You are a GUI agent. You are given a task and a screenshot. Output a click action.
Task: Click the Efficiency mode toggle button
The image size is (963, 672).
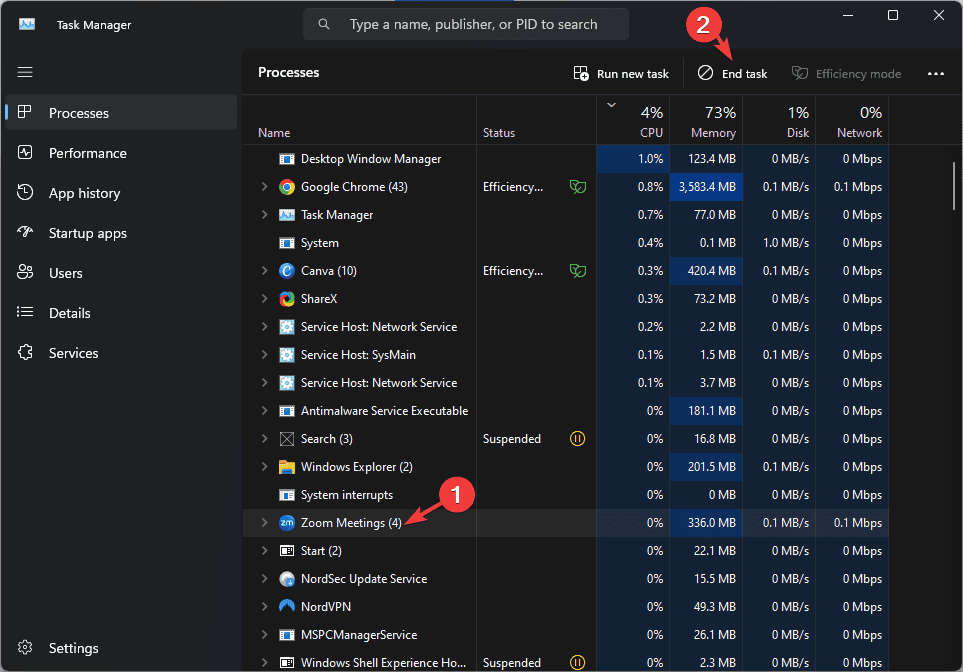(846, 73)
